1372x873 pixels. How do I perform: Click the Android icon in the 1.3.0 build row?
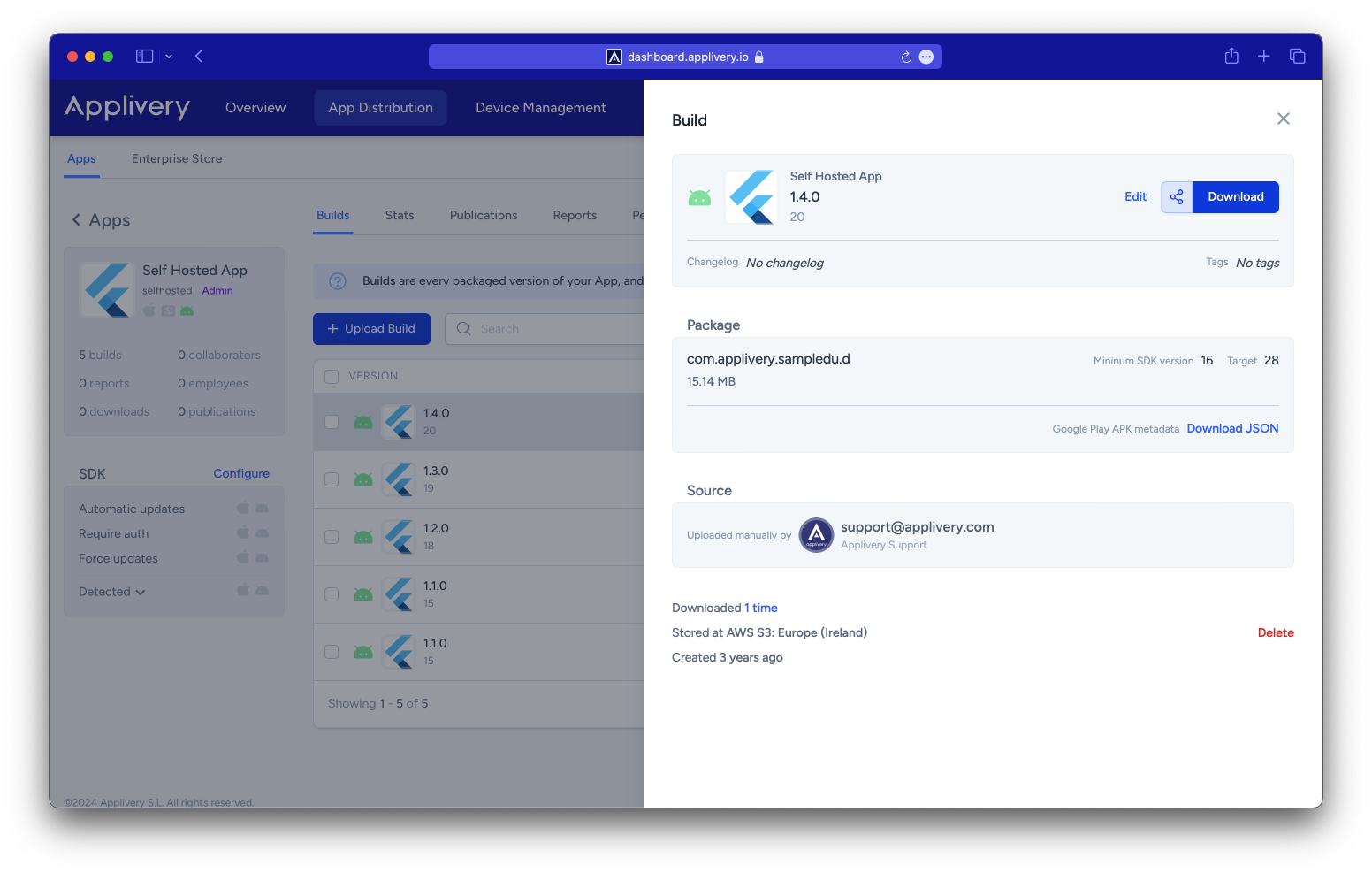362,479
